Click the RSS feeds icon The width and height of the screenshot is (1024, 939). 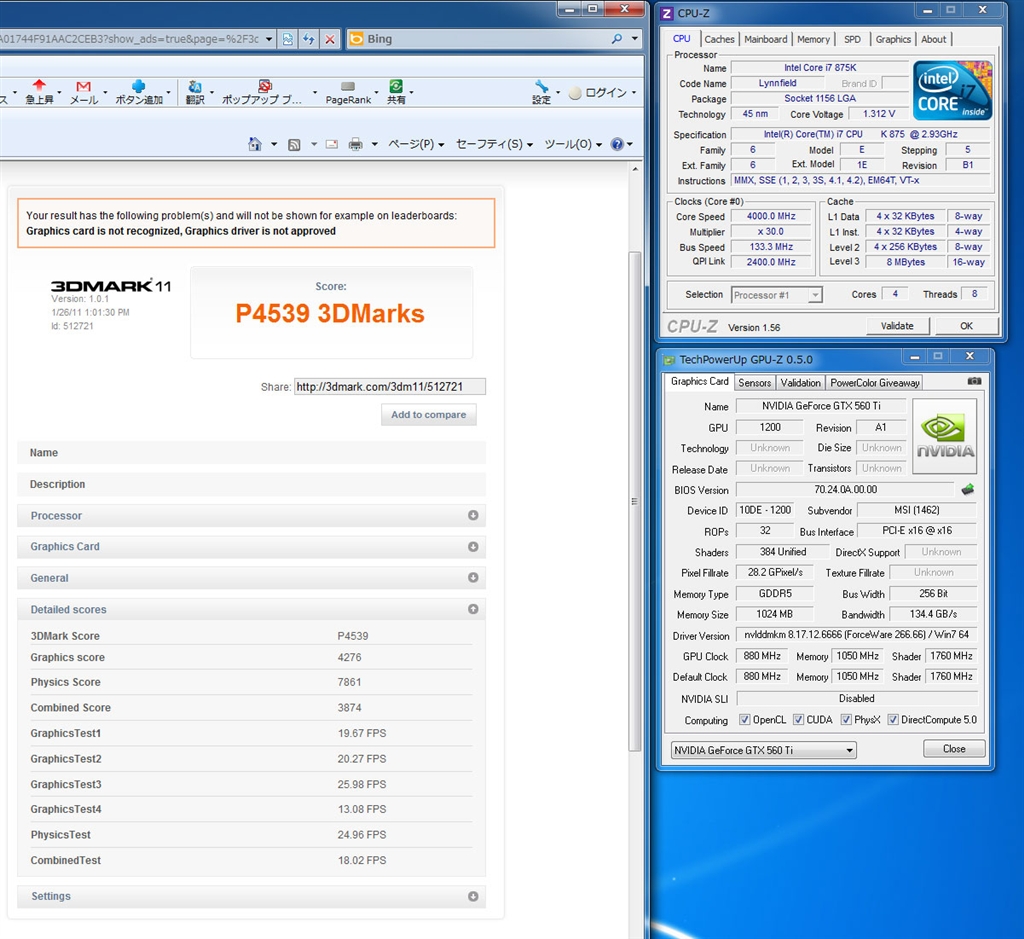click(295, 144)
